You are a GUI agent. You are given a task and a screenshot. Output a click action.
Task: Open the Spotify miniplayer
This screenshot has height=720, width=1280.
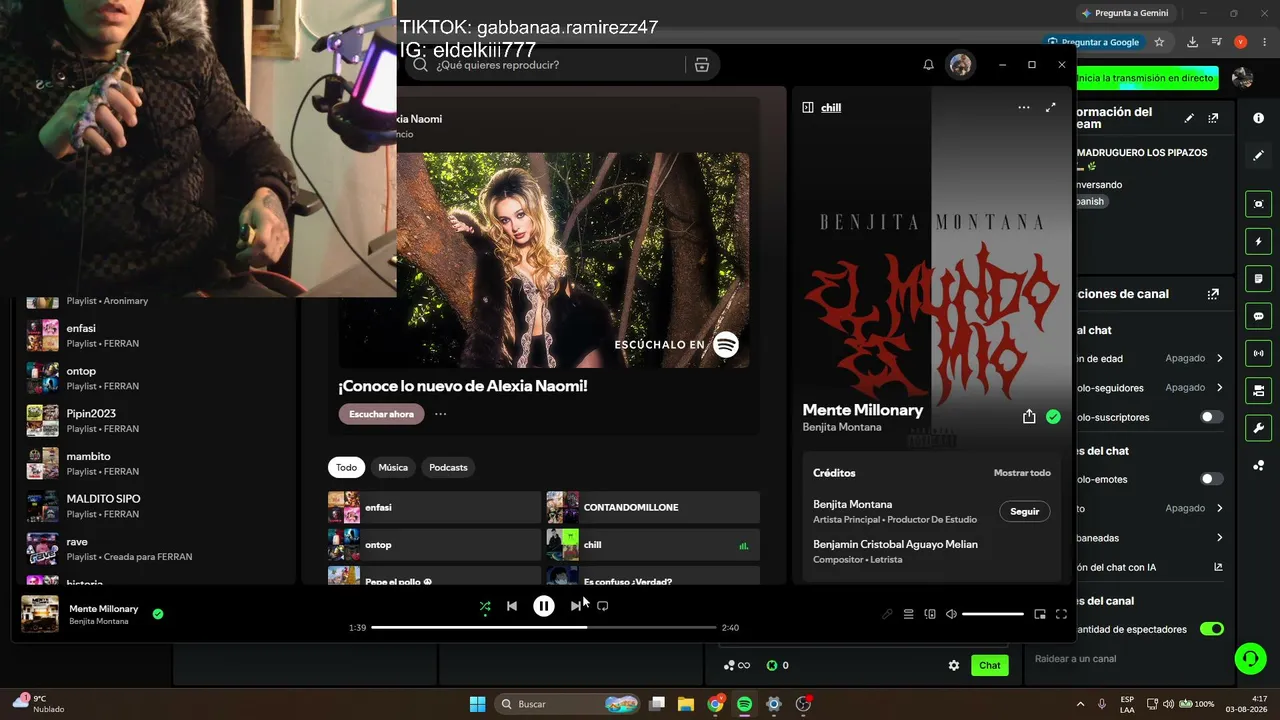click(1040, 614)
